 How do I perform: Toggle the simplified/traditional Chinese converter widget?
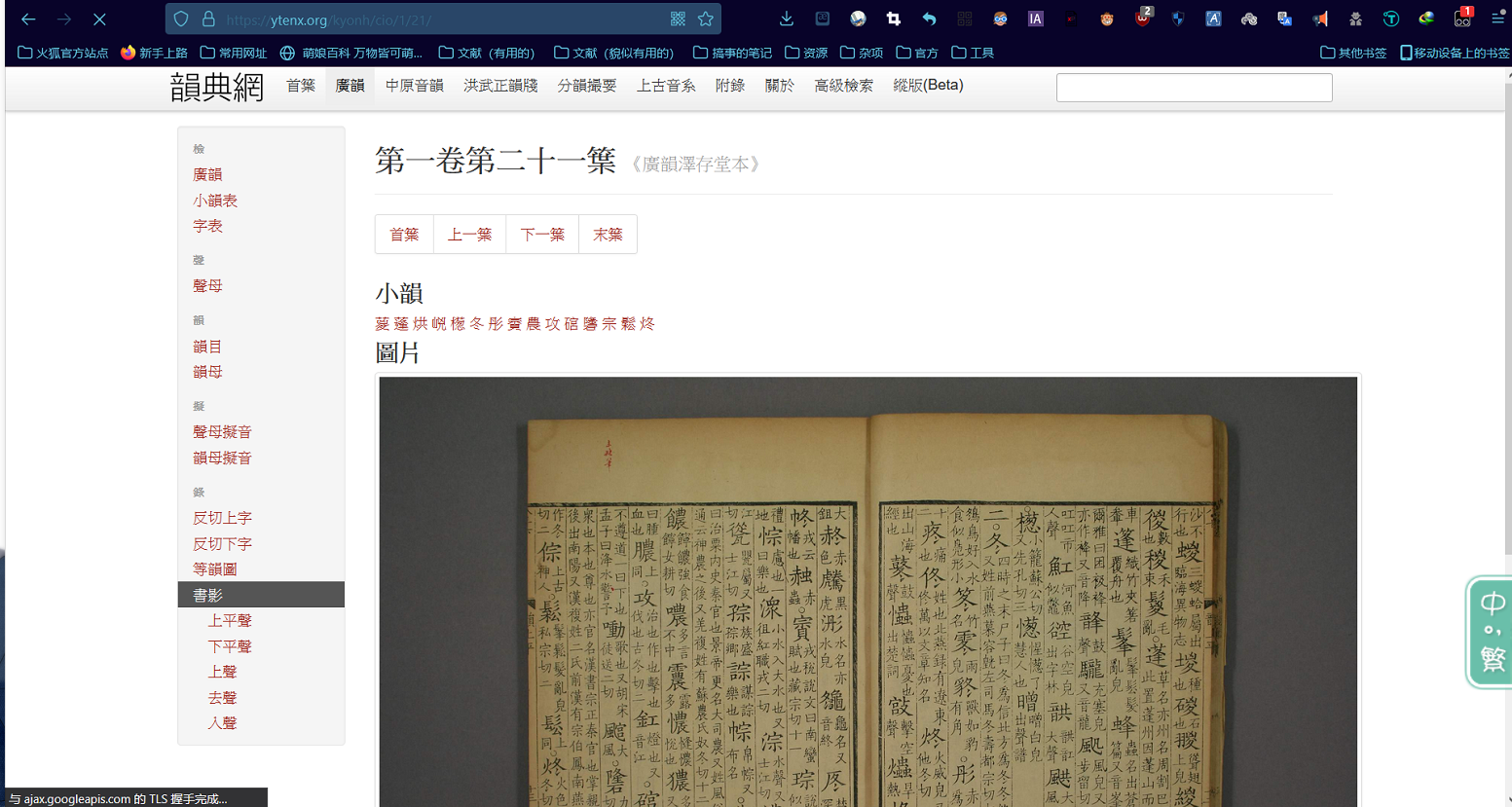(x=1491, y=632)
